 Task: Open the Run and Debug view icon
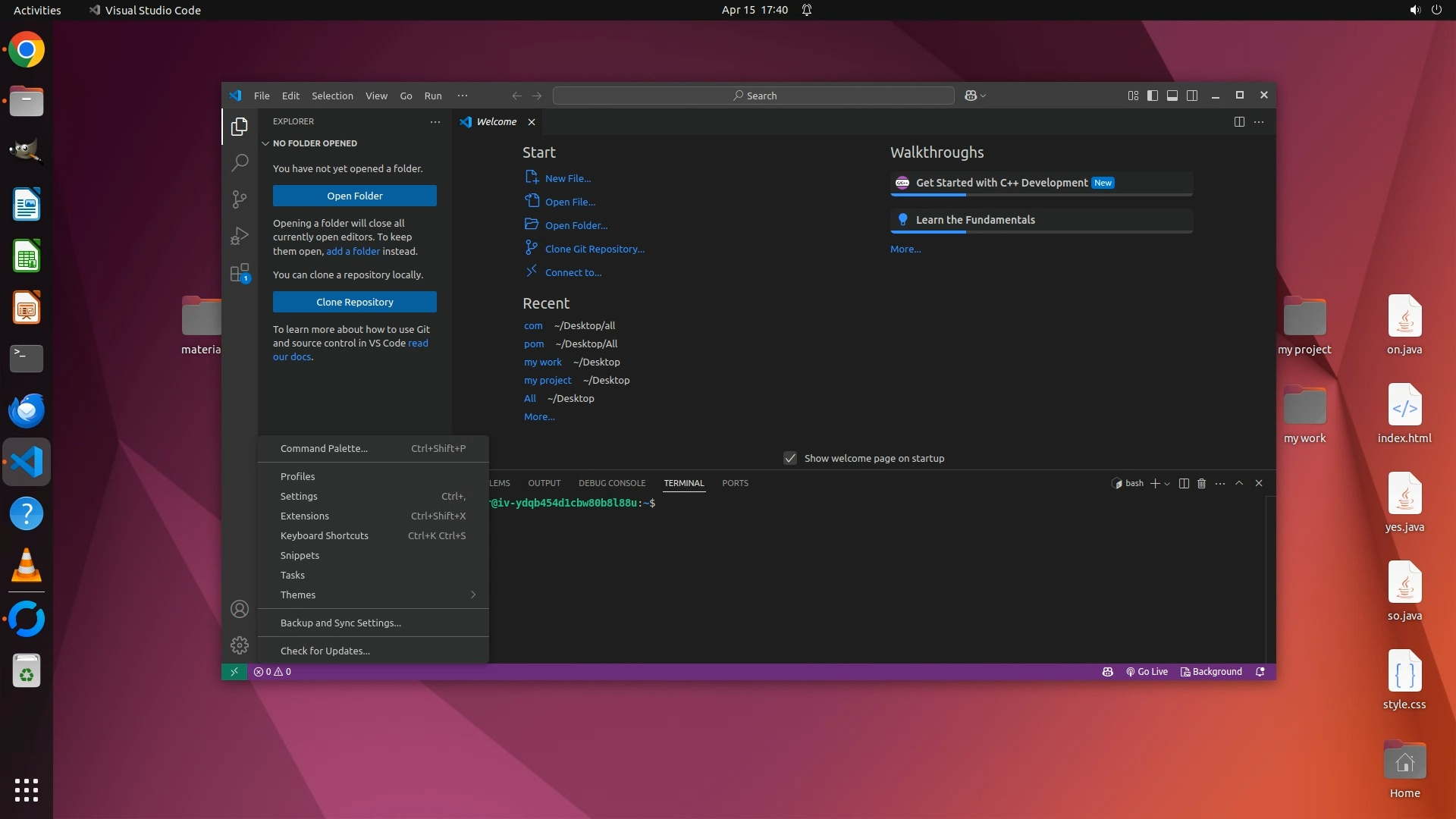(240, 236)
